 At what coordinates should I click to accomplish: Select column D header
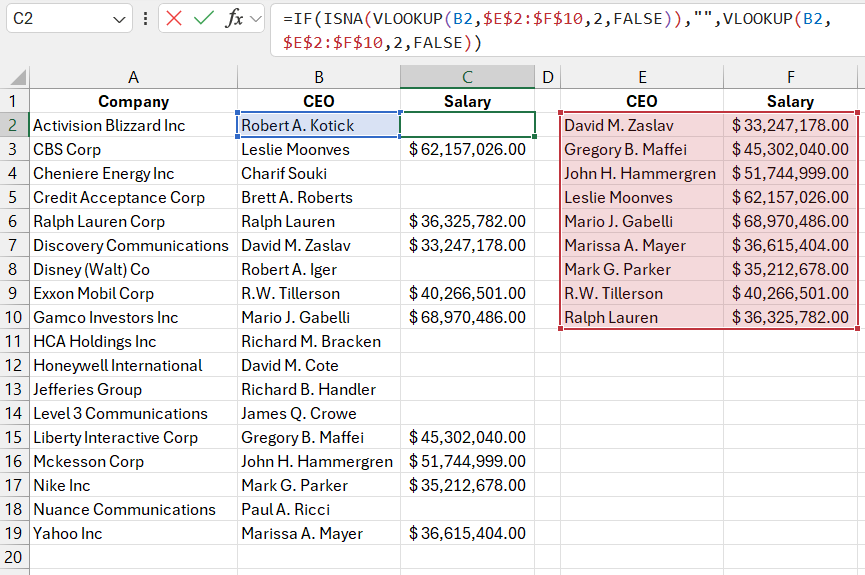point(547,77)
